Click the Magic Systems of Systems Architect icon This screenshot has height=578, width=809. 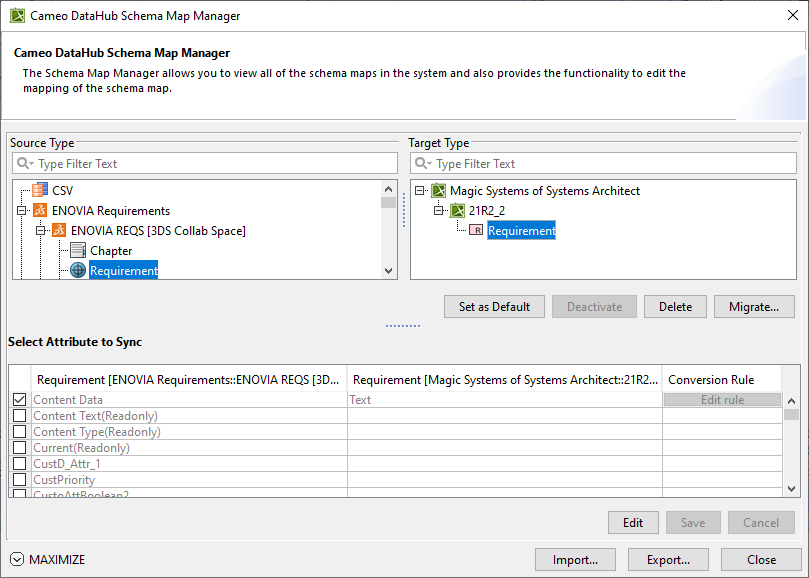(x=438, y=190)
